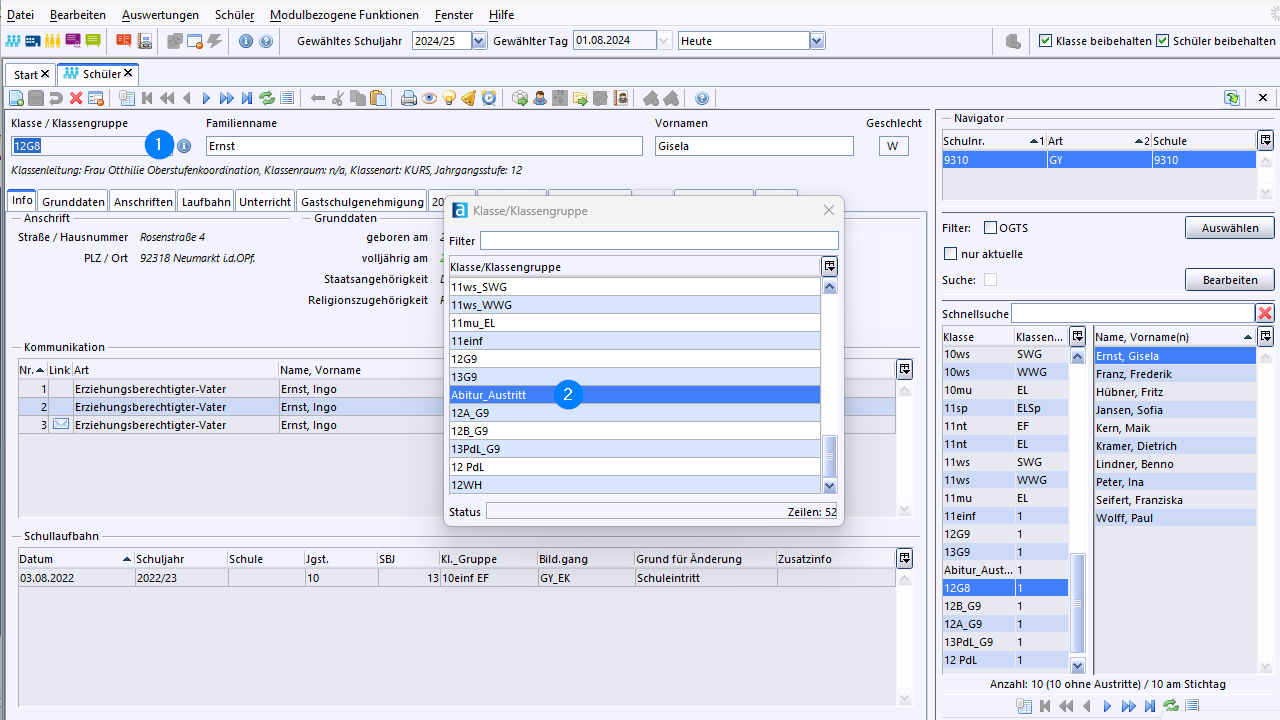The height and width of the screenshot is (720, 1280).
Task: Open column chooser in Klasse/Klassengruppe popup
Action: pos(829,267)
